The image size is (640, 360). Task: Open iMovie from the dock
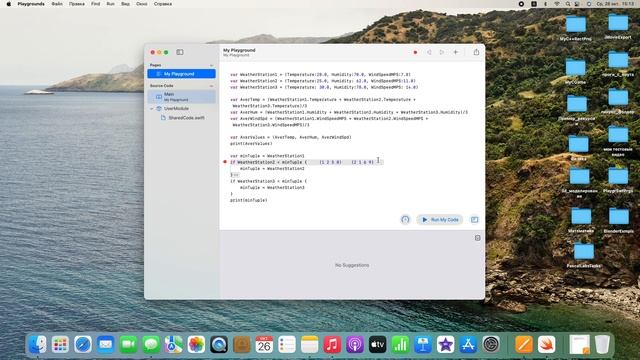[445, 344]
